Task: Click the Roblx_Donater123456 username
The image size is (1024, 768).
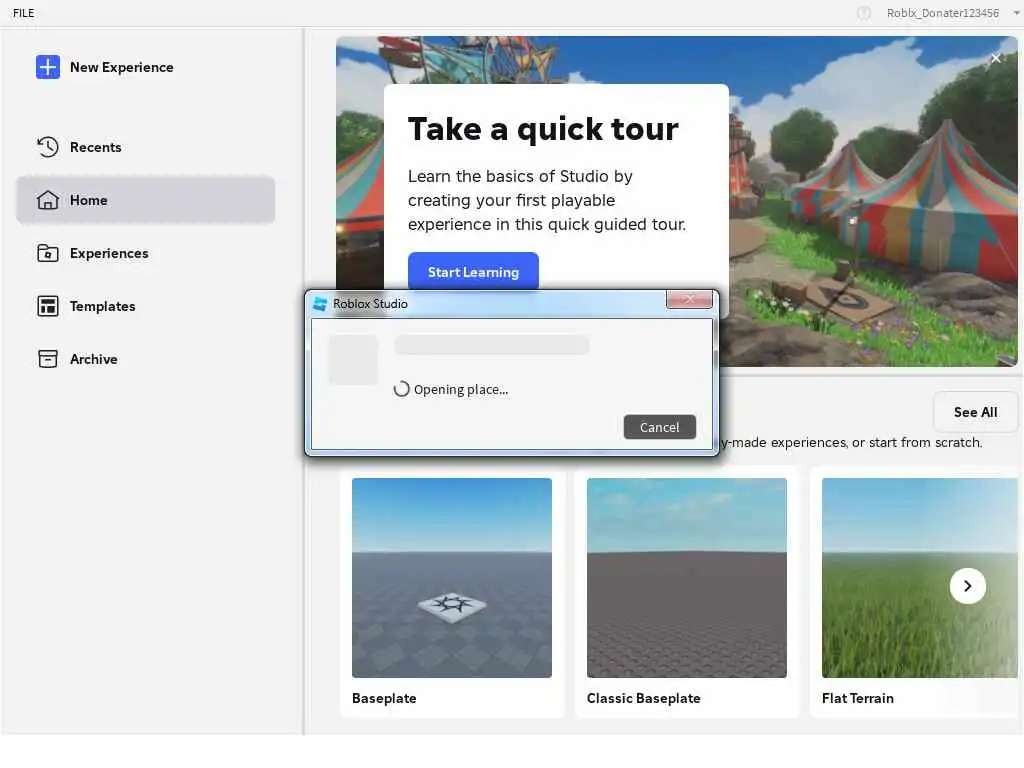Action: tap(942, 13)
